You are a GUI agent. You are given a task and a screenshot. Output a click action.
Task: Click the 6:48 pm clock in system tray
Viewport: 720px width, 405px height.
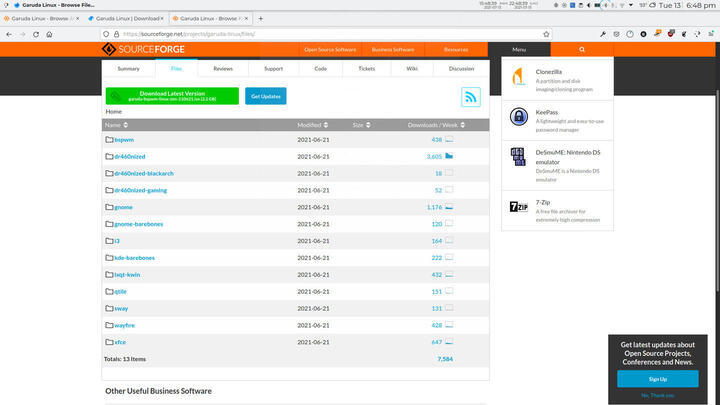point(701,6)
